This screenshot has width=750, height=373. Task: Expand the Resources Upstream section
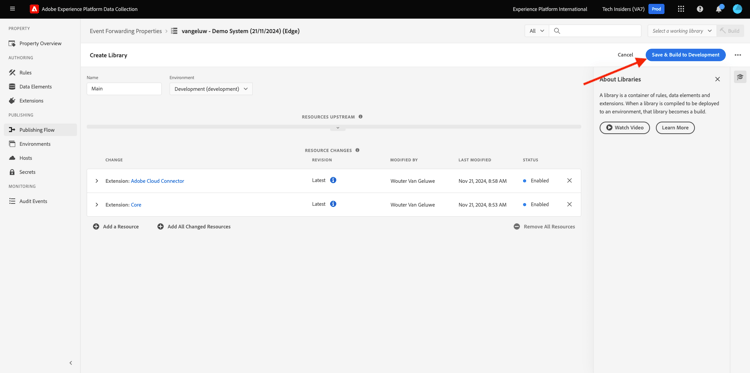tap(338, 128)
